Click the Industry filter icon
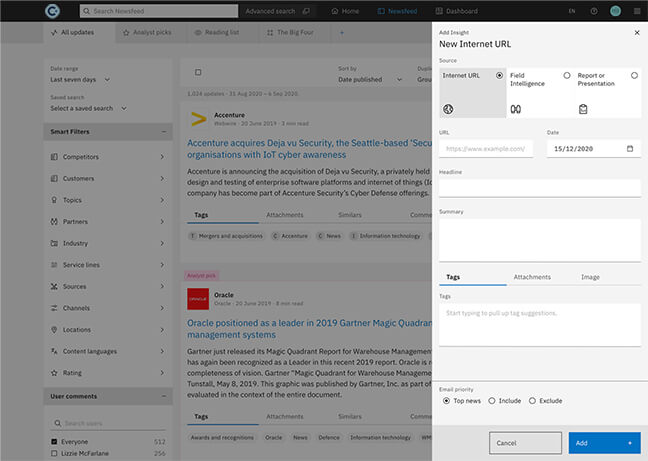This screenshot has width=648, height=461. [54, 243]
